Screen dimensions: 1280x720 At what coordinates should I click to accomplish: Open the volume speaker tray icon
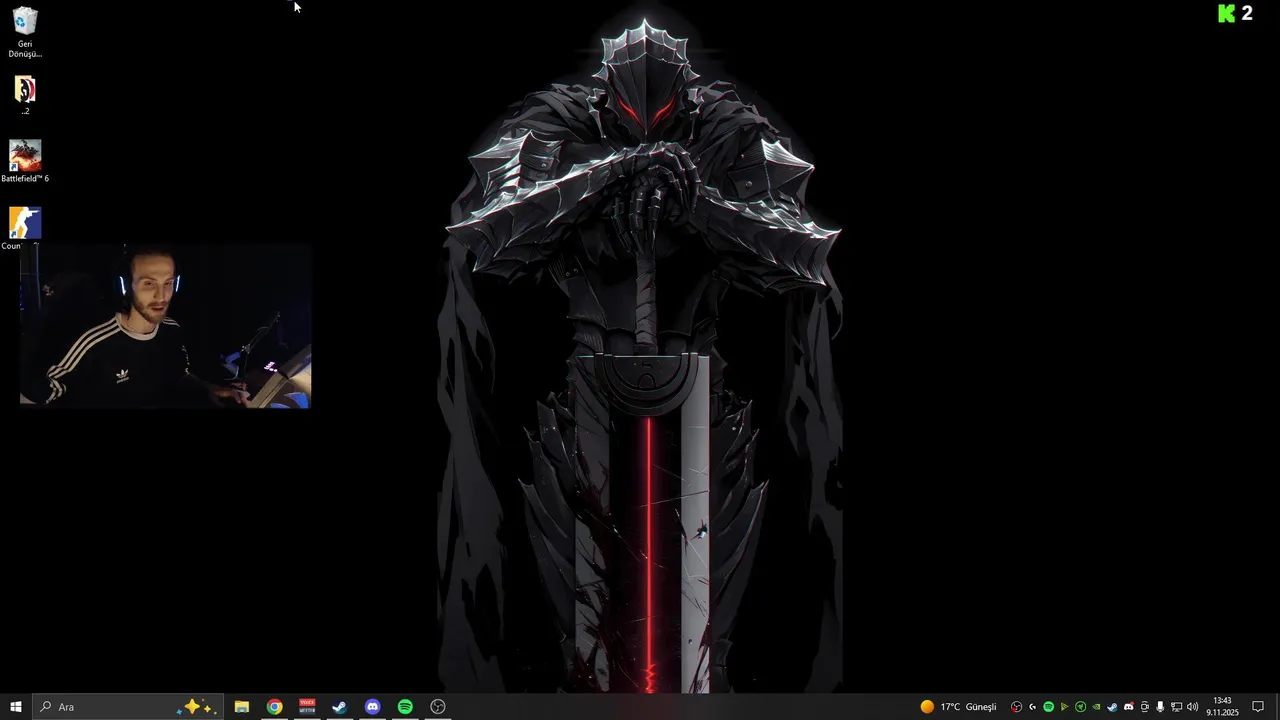[1193, 707]
